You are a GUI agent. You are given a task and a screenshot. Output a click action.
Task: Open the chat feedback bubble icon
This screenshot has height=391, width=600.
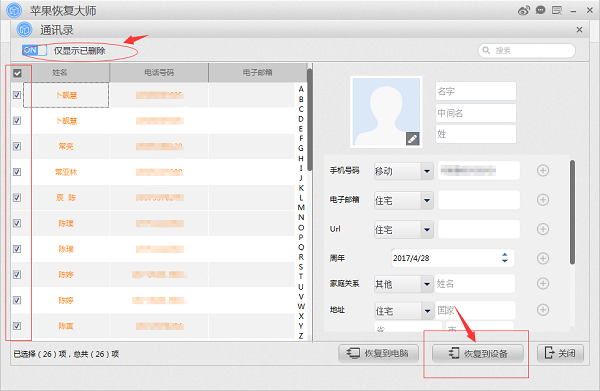(x=540, y=10)
